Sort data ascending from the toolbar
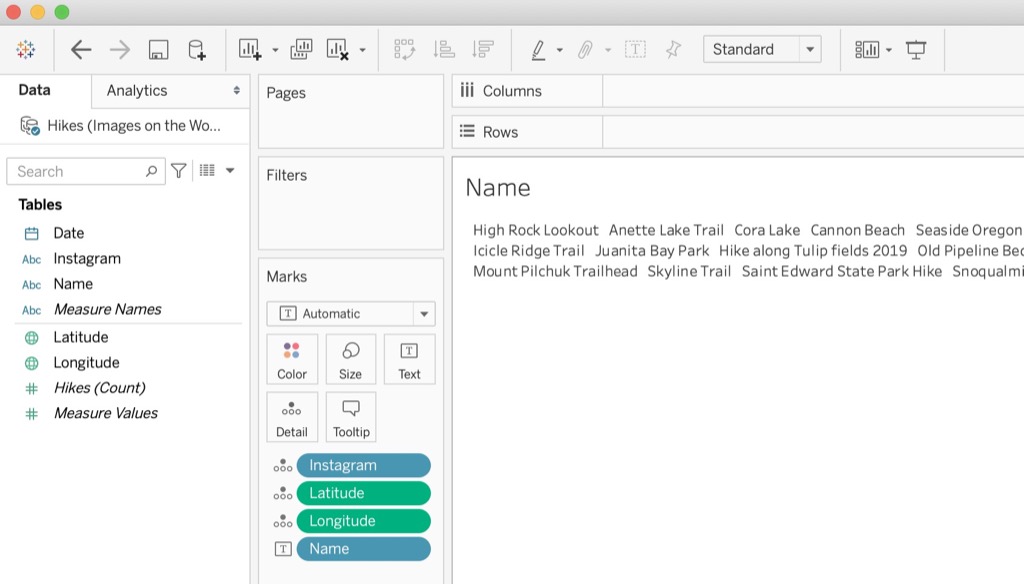The image size is (1024, 584). coord(442,48)
